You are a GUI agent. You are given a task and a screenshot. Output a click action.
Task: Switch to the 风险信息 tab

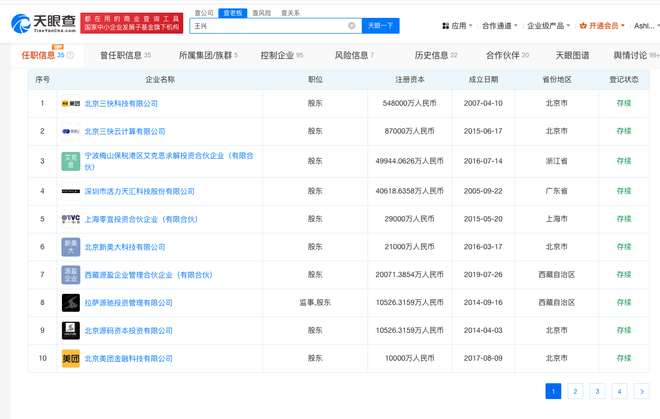353,56
